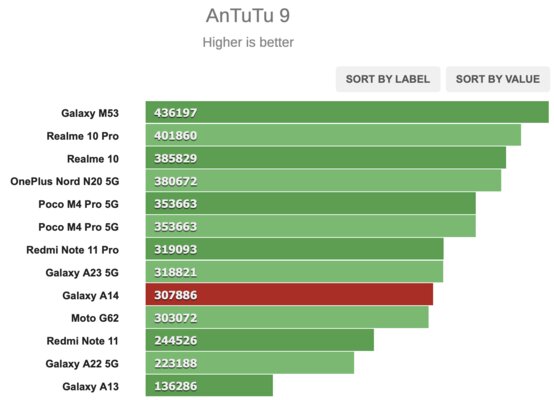
Task: Select the Moto G62 bar showing 303072
Action: click(287, 318)
